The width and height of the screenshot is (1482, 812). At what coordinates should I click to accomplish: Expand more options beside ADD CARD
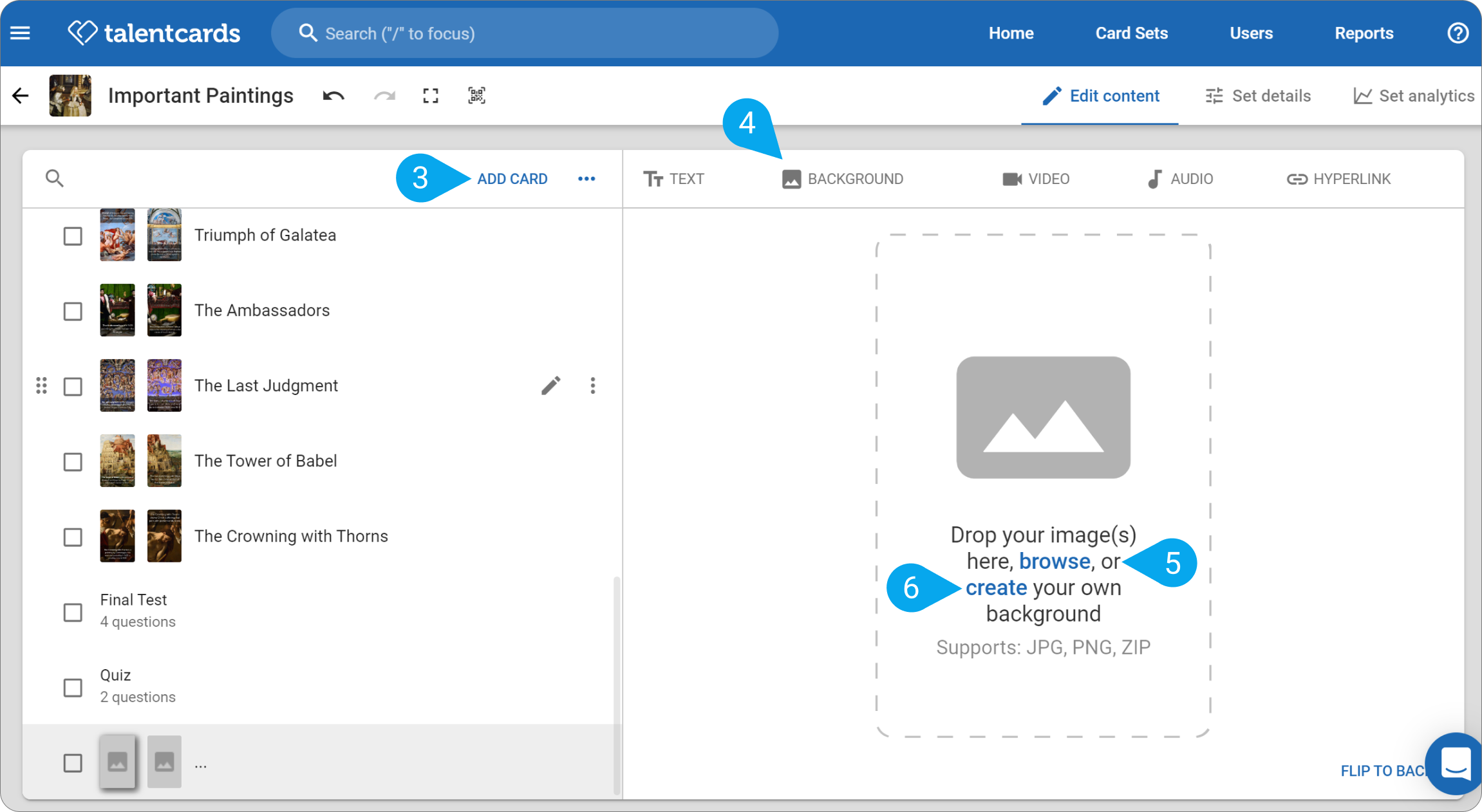click(x=586, y=178)
